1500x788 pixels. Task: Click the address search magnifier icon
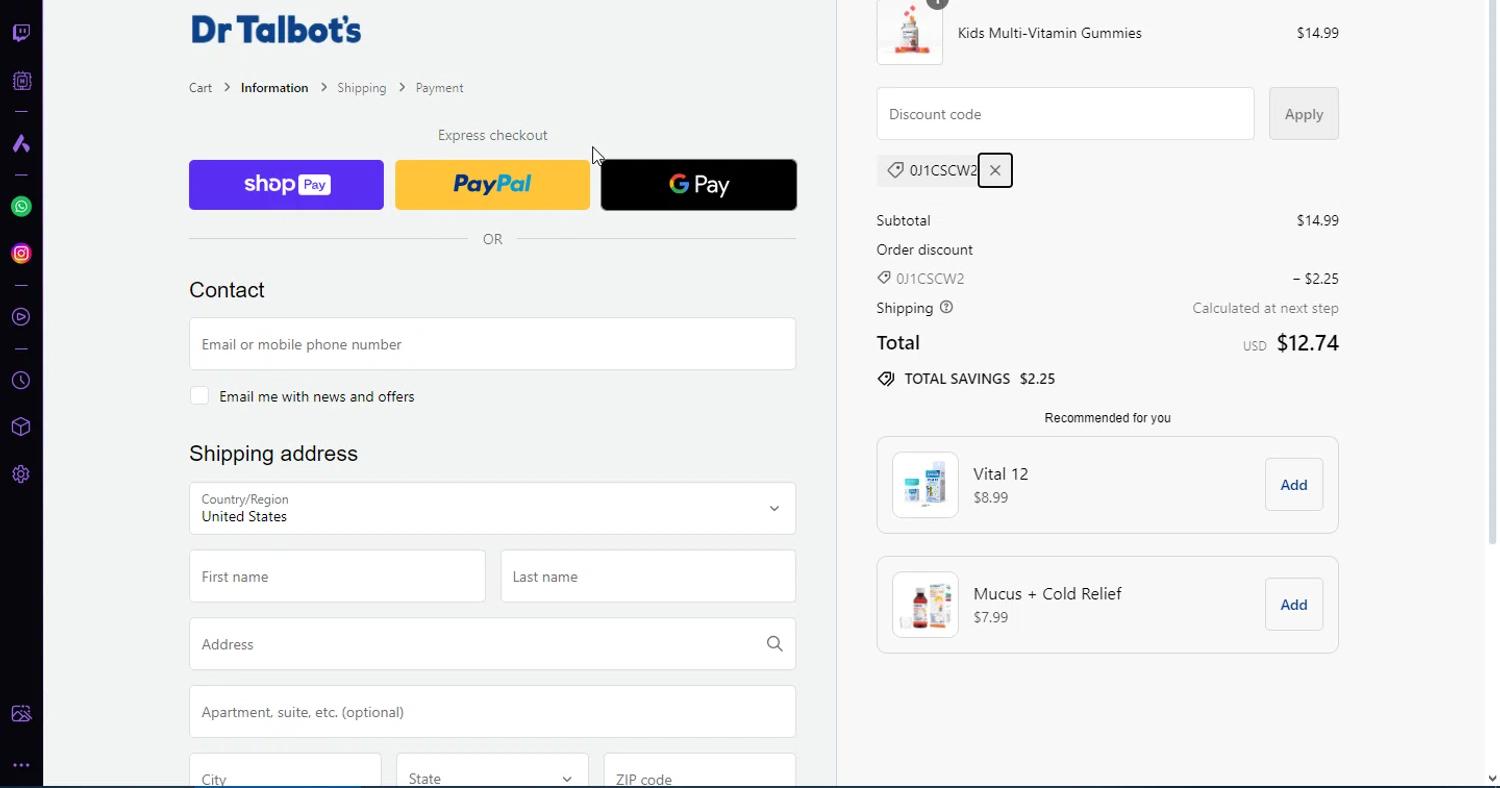tap(774, 644)
